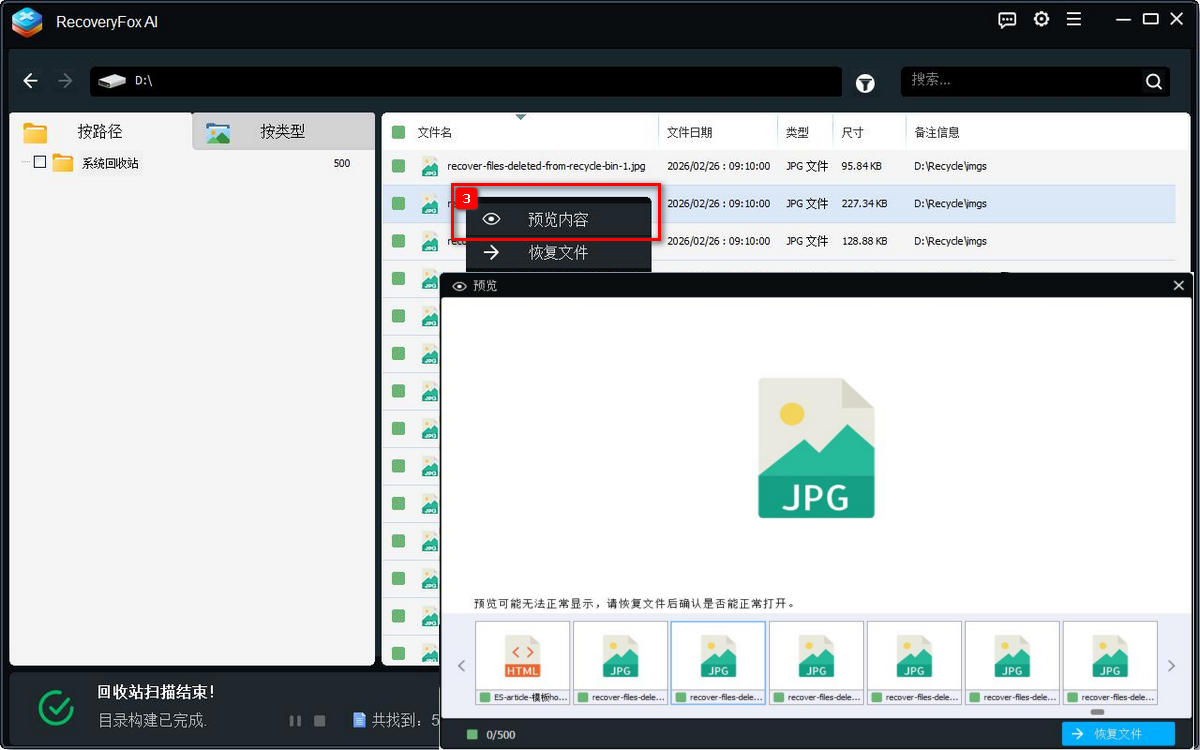Click the feedback message icon in the title bar
Viewport: 1200px width, 750px height.
point(1006,19)
